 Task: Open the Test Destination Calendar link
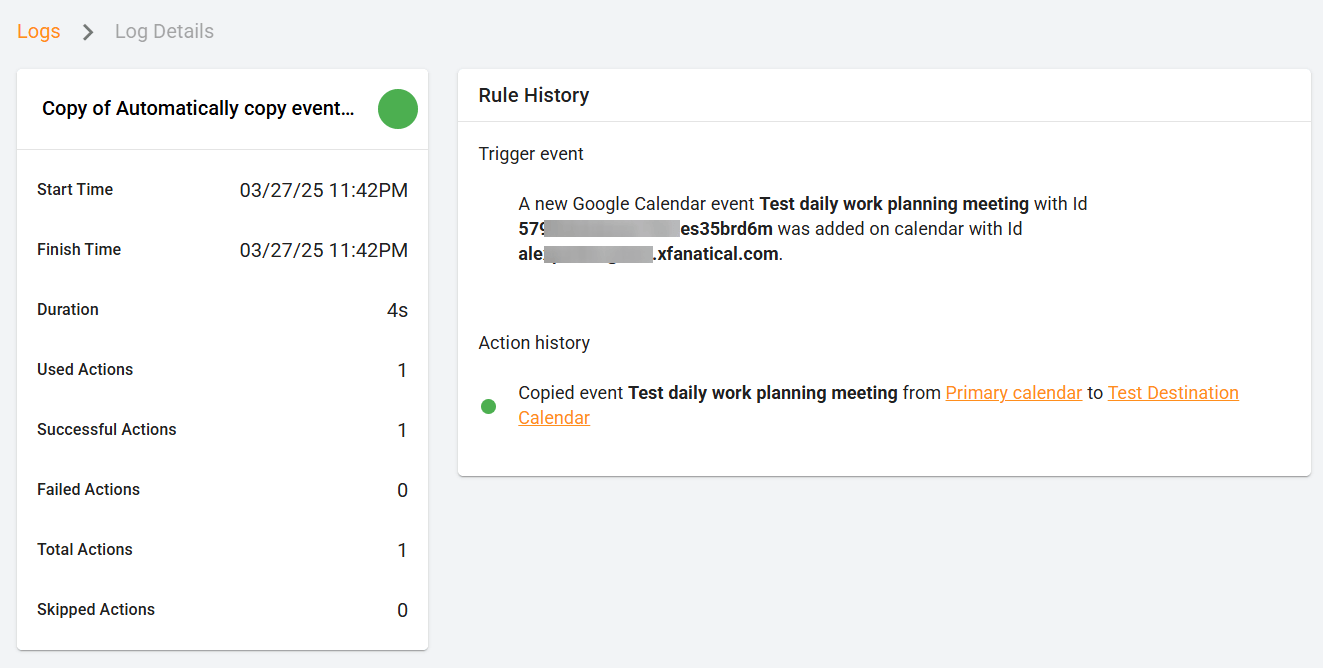(x=1172, y=393)
